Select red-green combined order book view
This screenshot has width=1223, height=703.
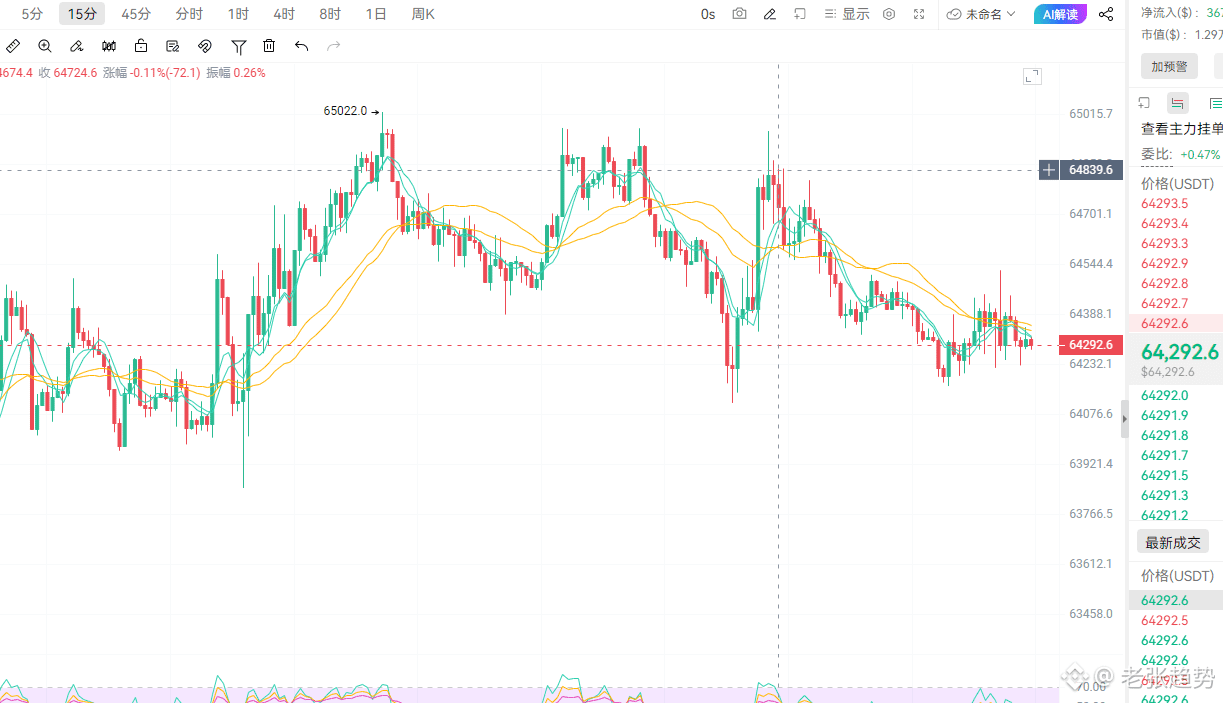tap(1178, 103)
